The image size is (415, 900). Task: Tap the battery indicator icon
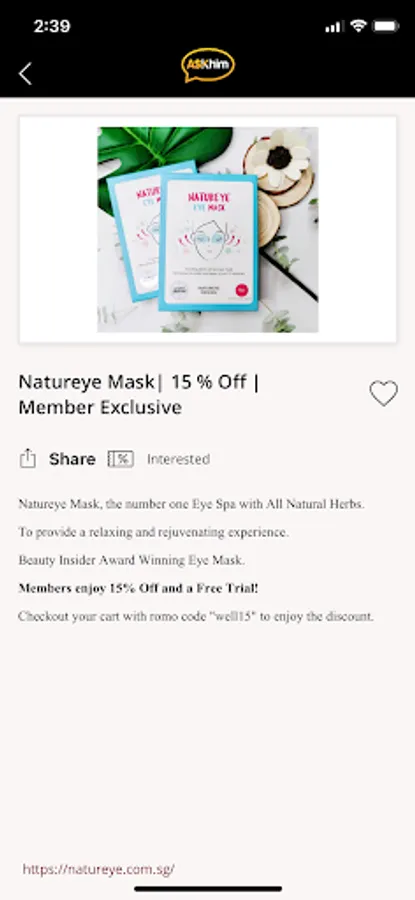[x=386, y=26]
